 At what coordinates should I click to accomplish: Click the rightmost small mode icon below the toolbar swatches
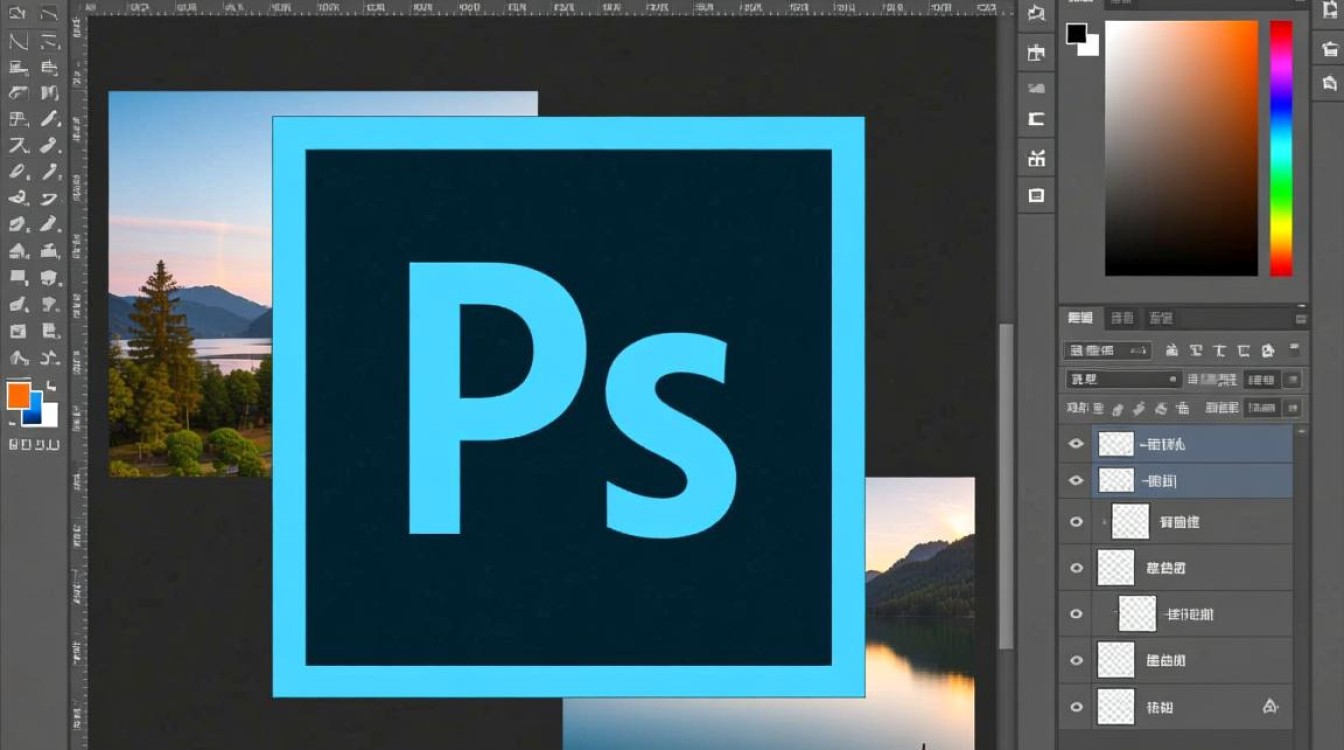(54, 444)
